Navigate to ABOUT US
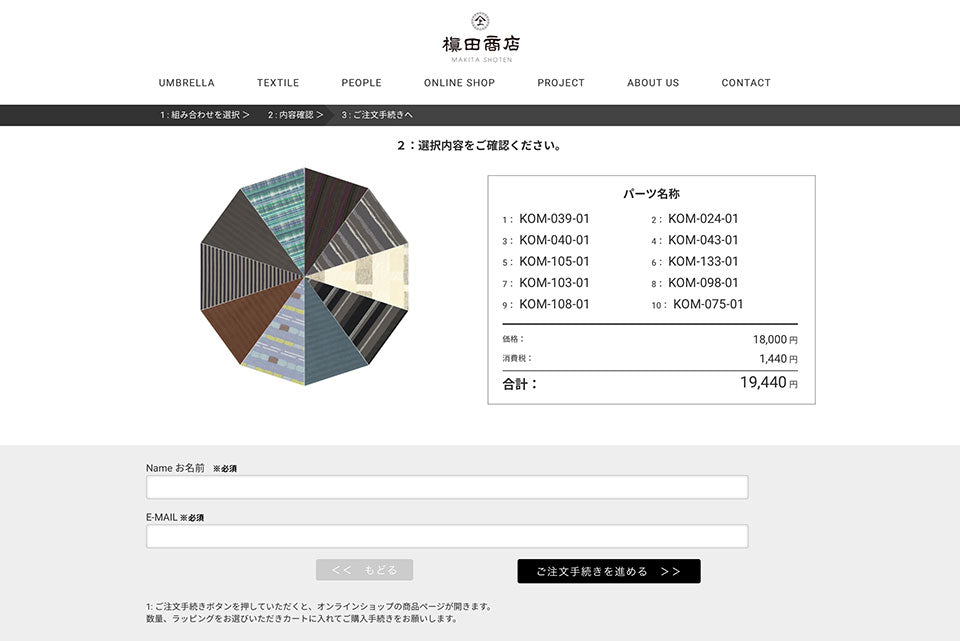 652,83
